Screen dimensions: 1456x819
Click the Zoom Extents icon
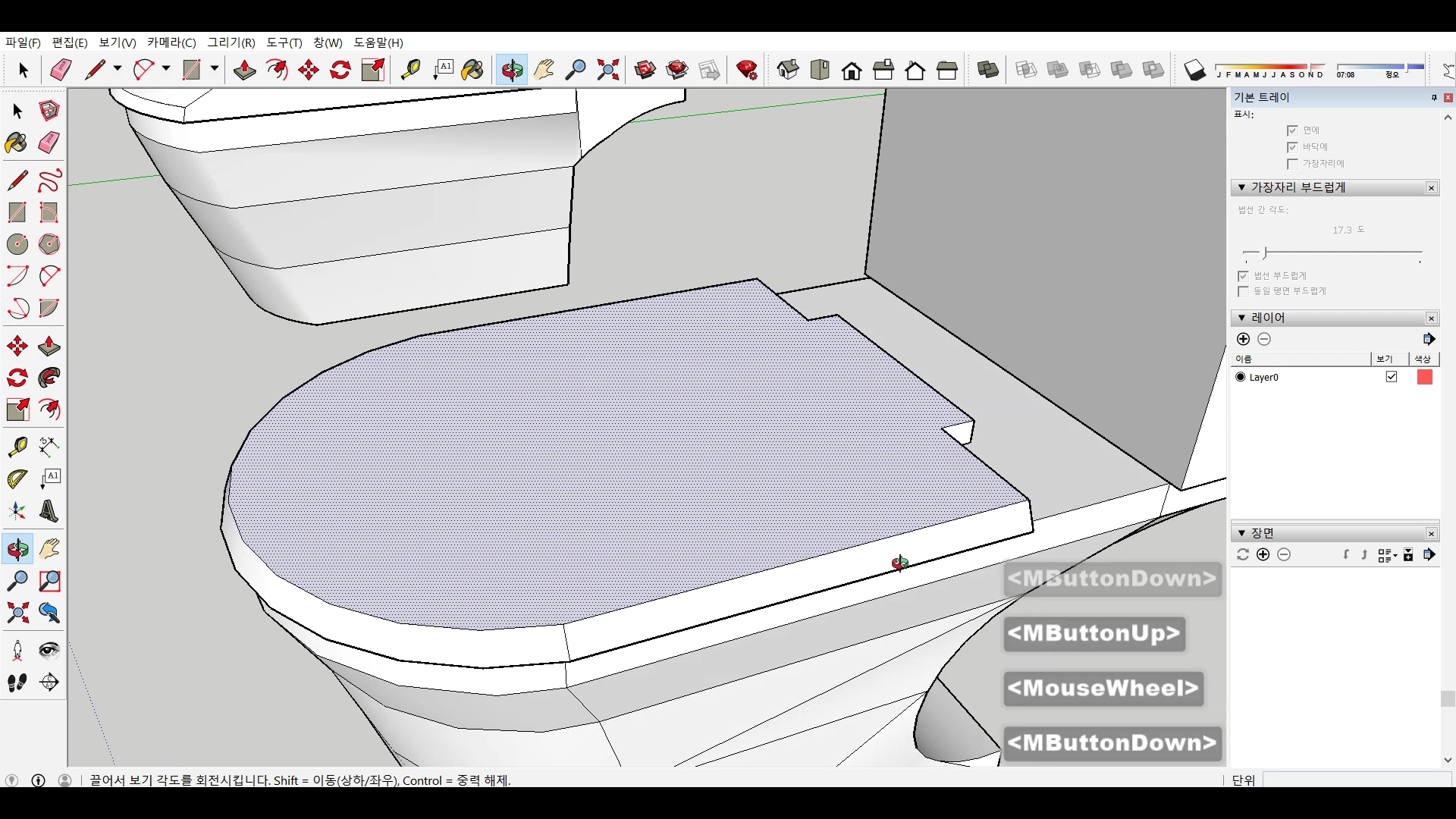(x=607, y=70)
